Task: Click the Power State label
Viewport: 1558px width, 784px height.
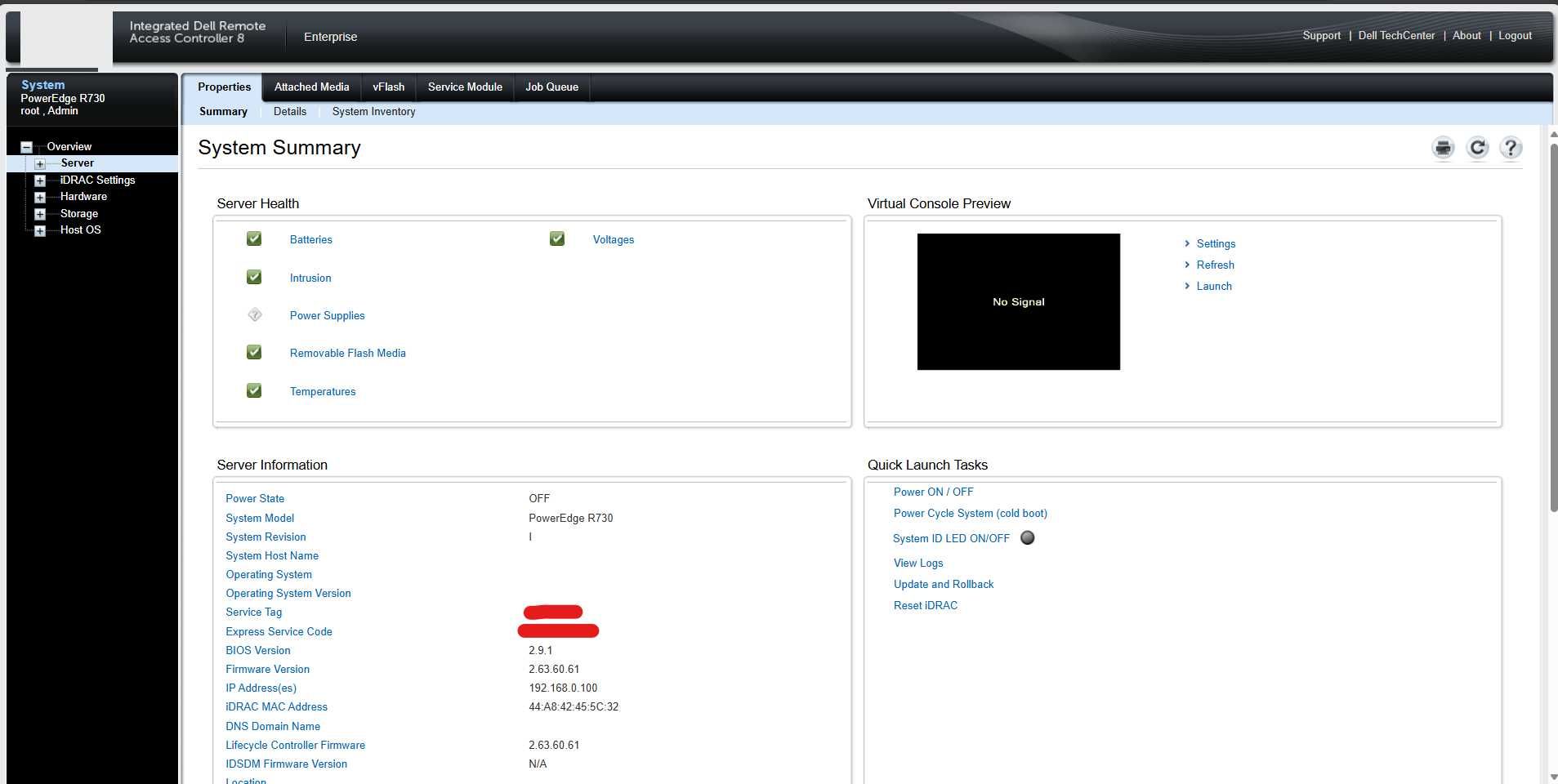Action: [255, 499]
